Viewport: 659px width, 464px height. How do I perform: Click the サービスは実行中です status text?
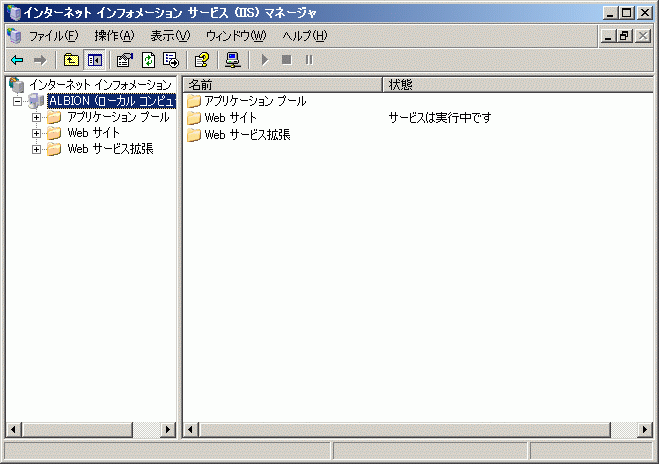(x=440, y=118)
